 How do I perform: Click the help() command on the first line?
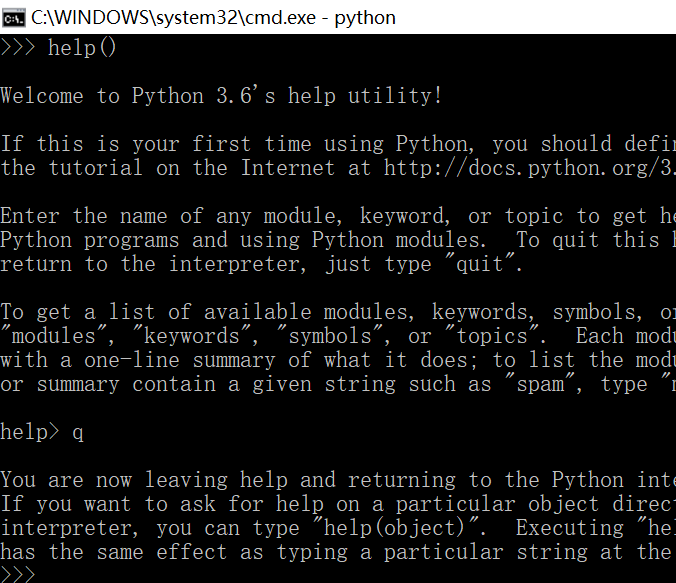[82, 47]
